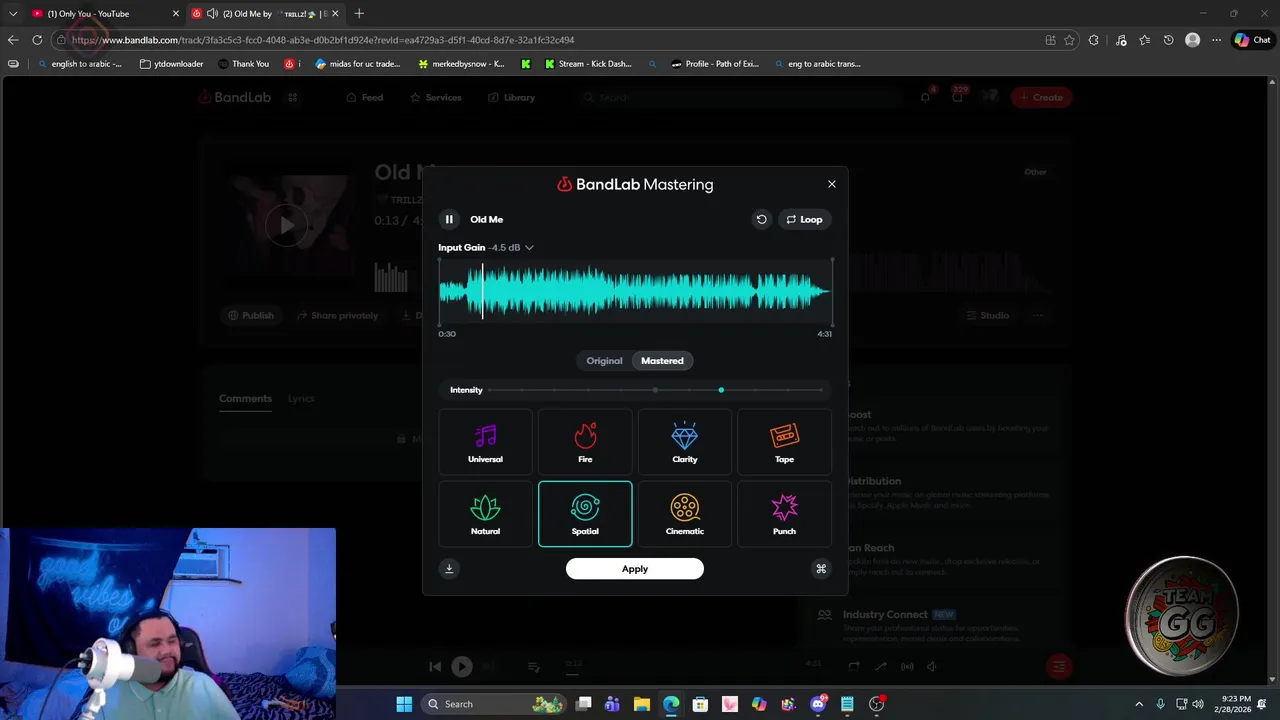Click the BandLab search field
1280x720 pixels.
tap(740, 97)
